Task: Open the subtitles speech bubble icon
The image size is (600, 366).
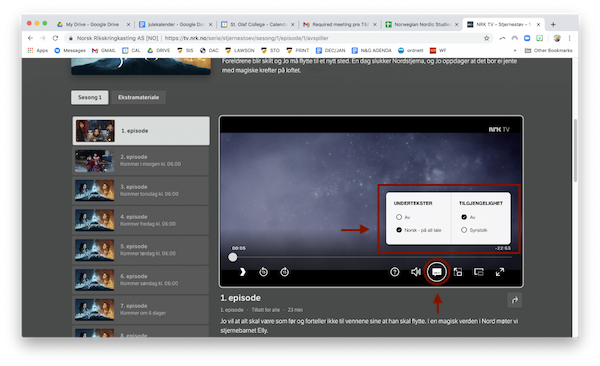Action: [437, 272]
